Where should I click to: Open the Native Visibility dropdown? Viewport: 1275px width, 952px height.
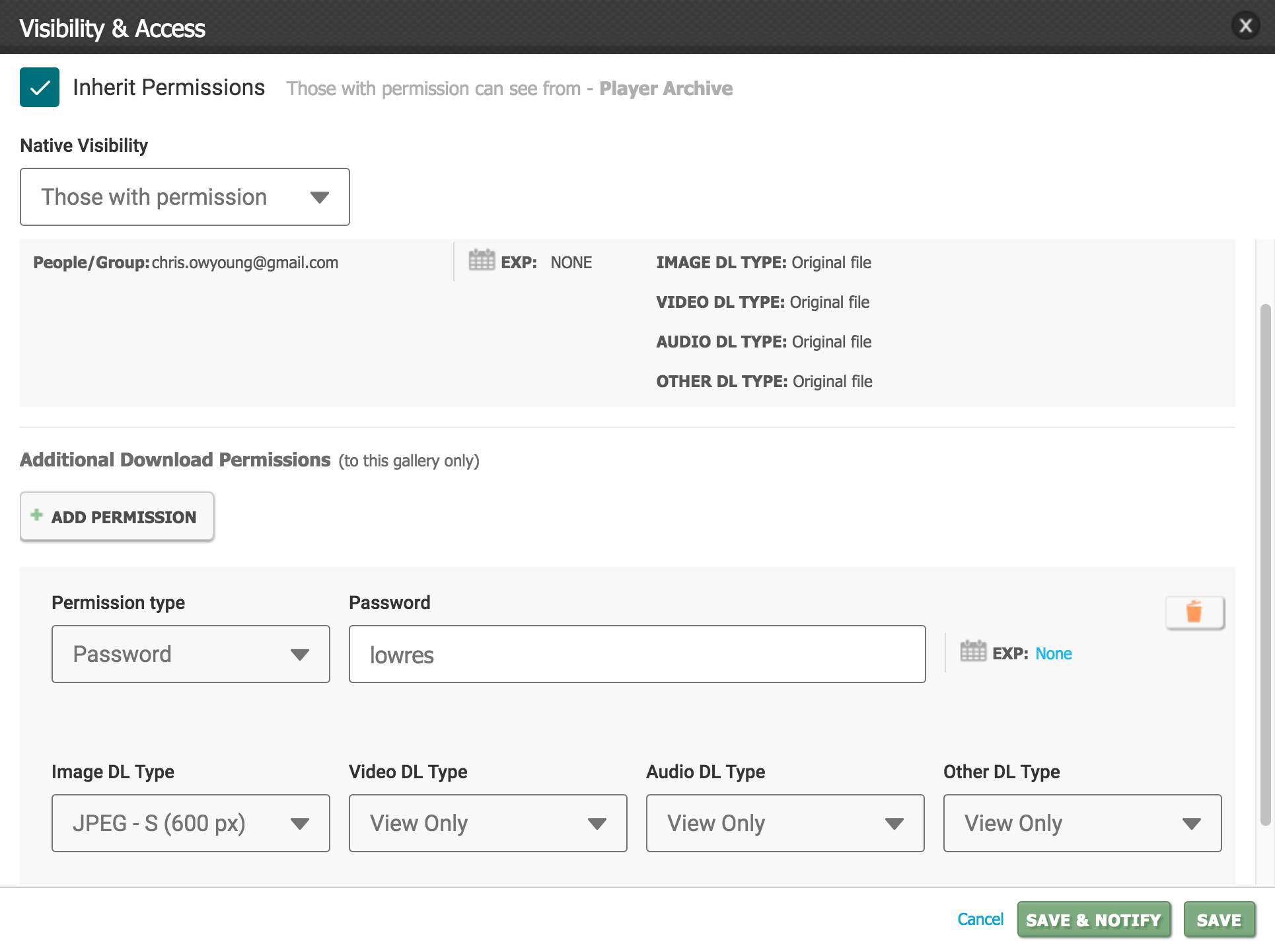185,197
